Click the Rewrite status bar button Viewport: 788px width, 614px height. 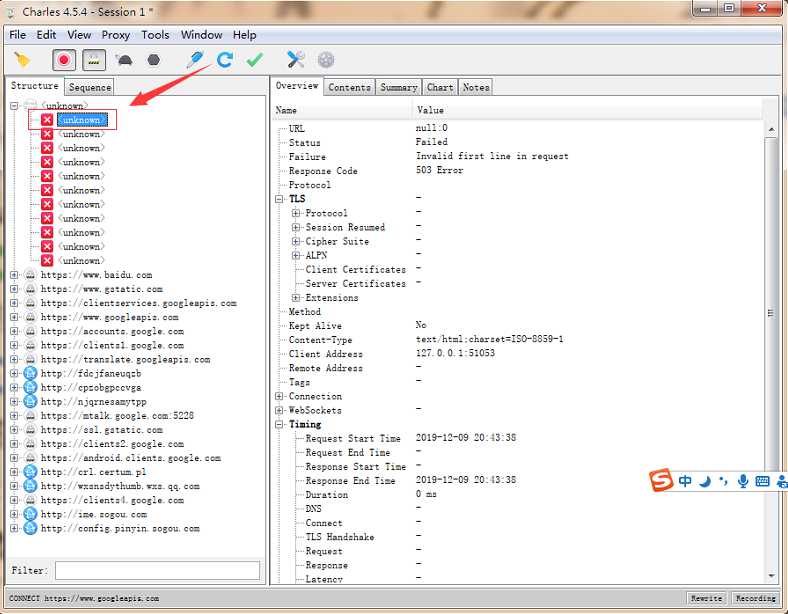pos(706,598)
